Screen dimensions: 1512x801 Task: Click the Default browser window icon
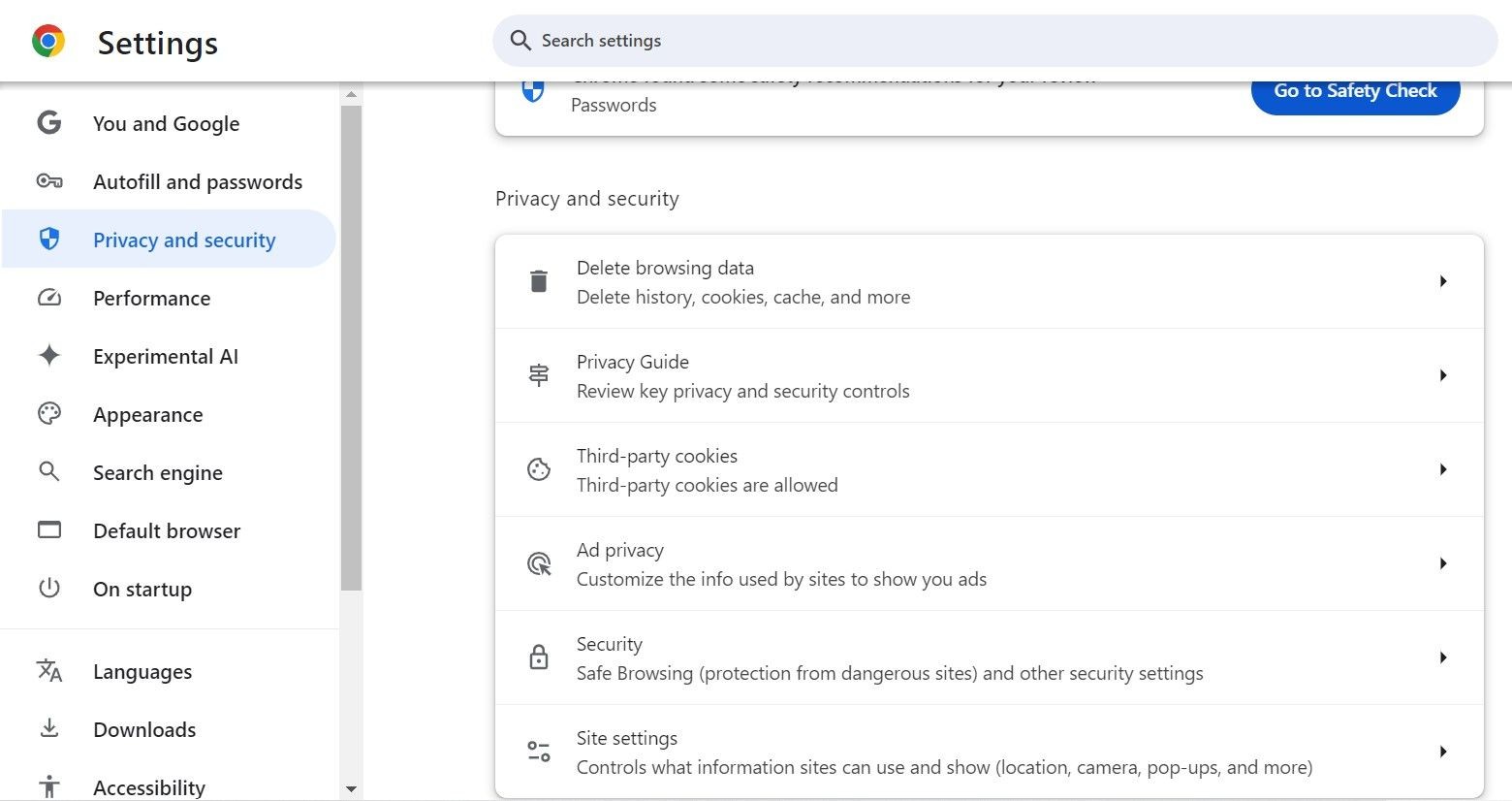(x=49, y=530)
